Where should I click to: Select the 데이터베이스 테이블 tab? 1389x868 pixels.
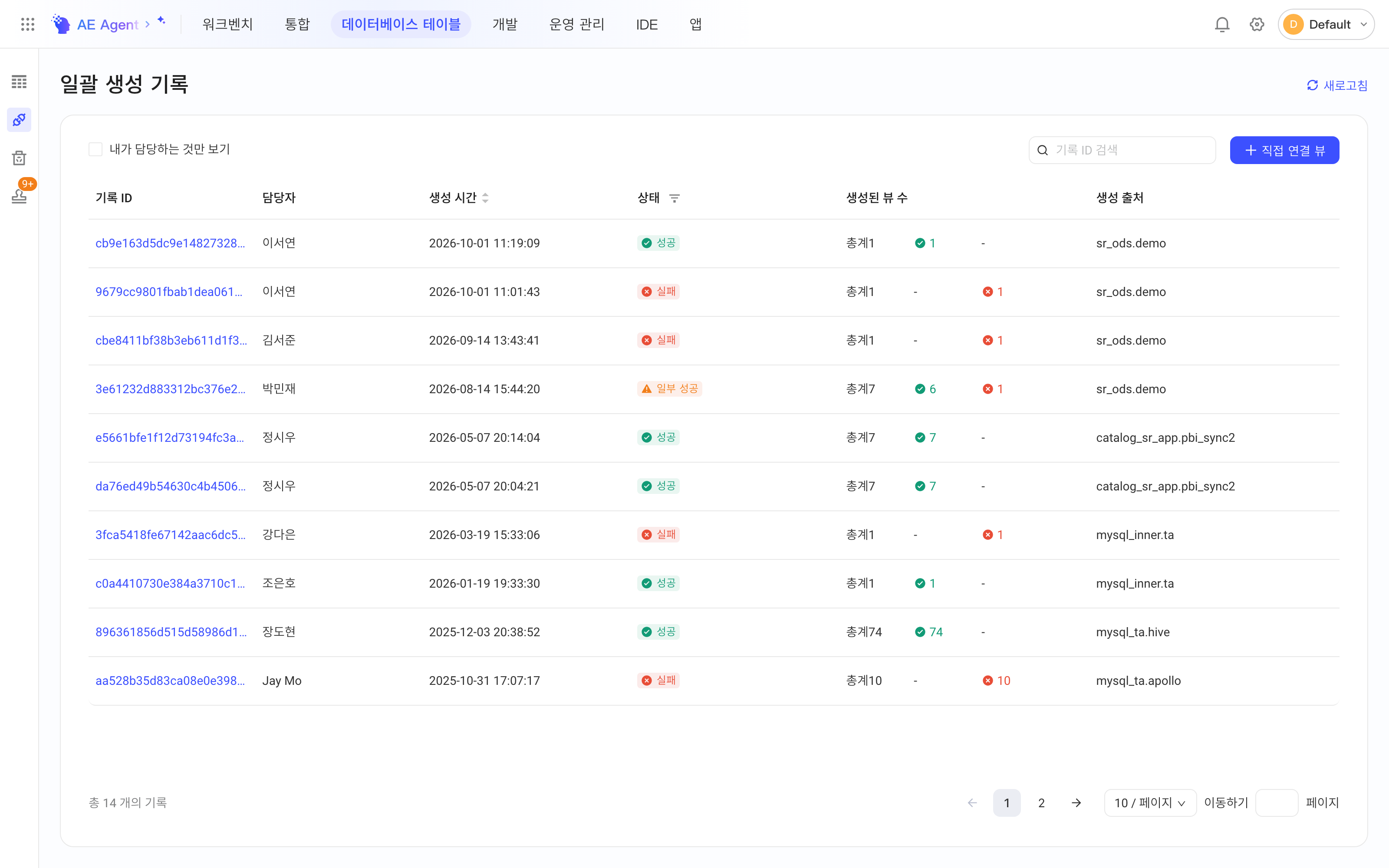click(401, 24)
